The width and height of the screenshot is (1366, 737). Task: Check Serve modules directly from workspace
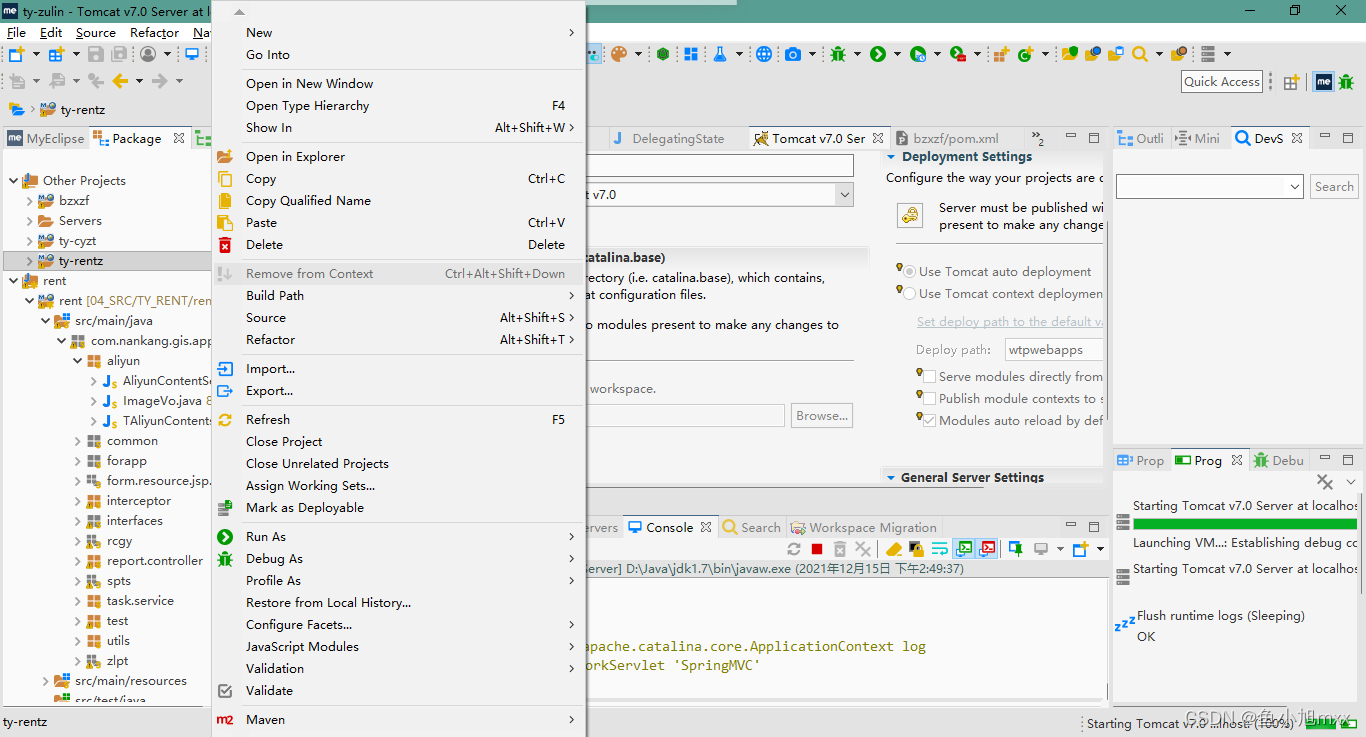929,376
